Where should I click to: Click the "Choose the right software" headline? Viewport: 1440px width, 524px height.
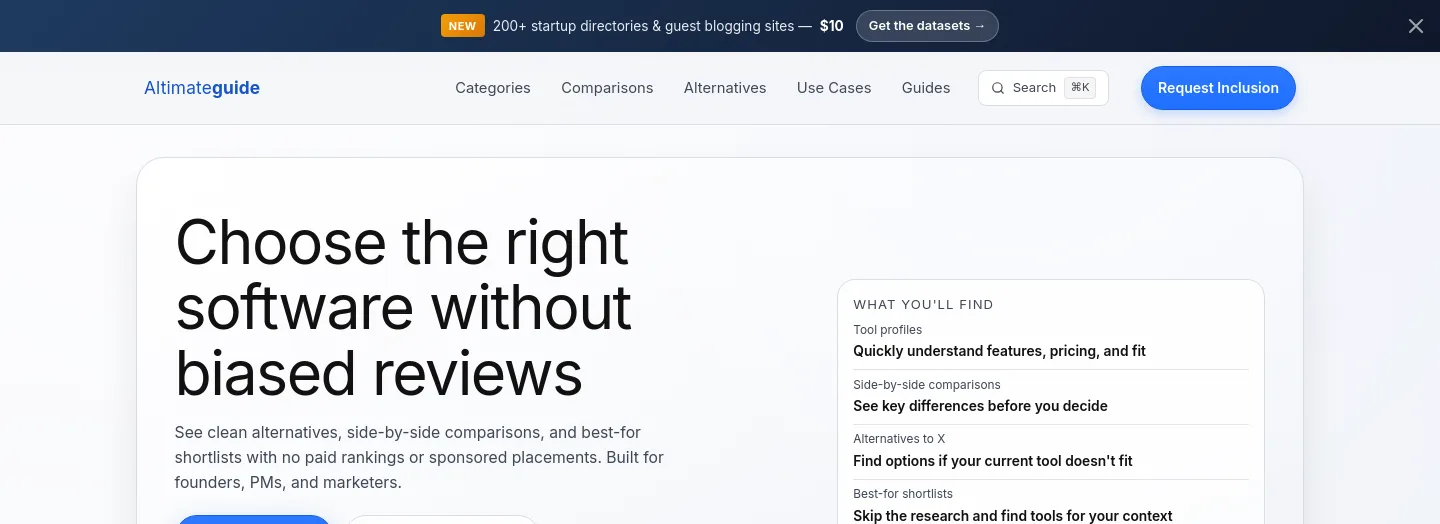404,306
